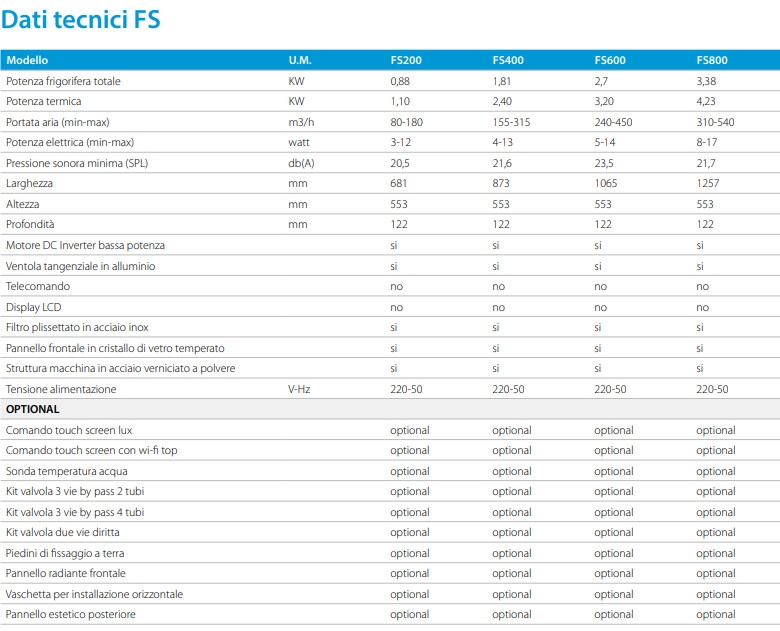Select 'Pannello estetico posteriore' label
This screenshot has width=780, height=631.
point(71,615)
